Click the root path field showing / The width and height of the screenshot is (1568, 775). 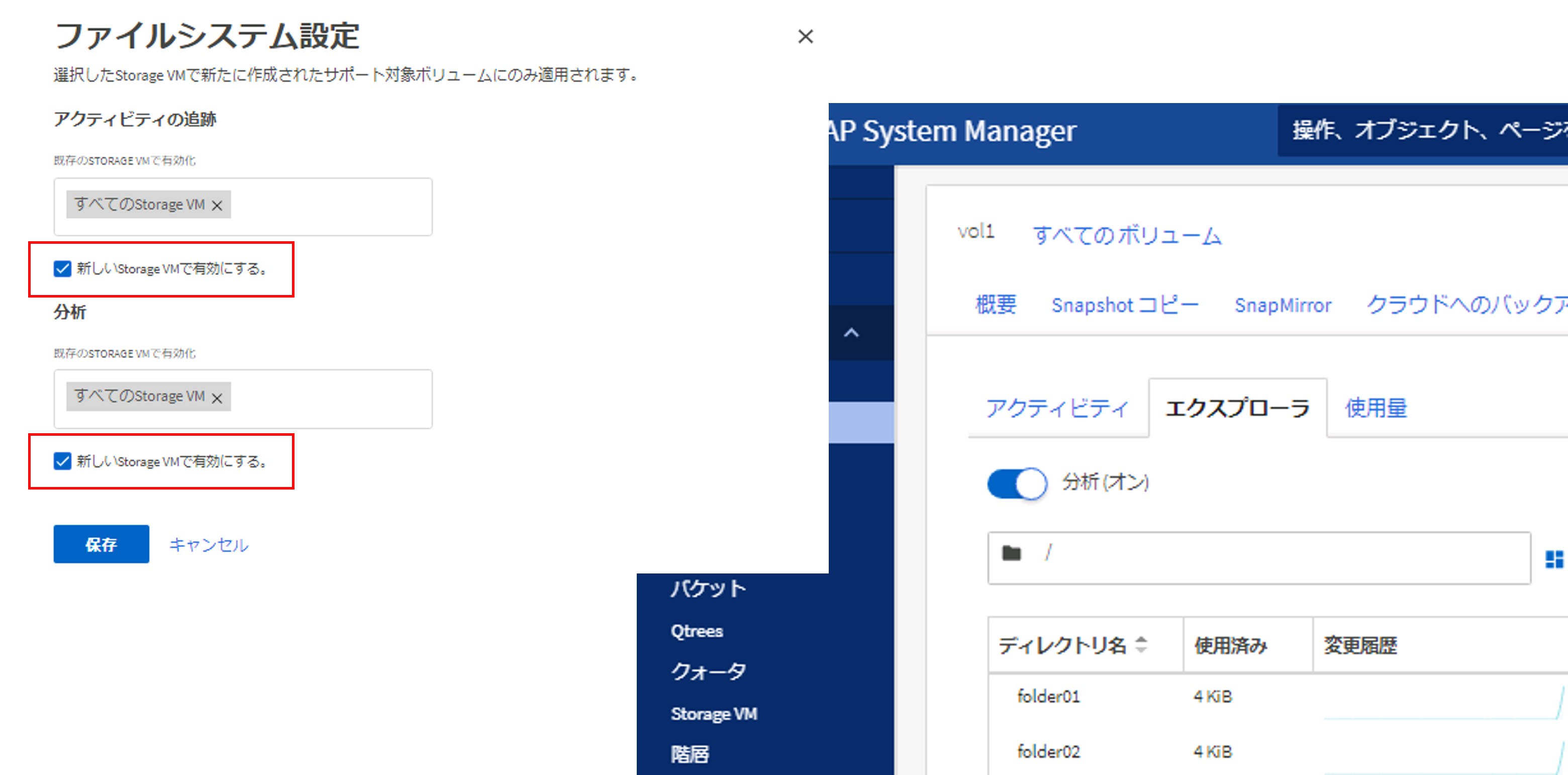pyautogui.click(x=1259, y=558)
